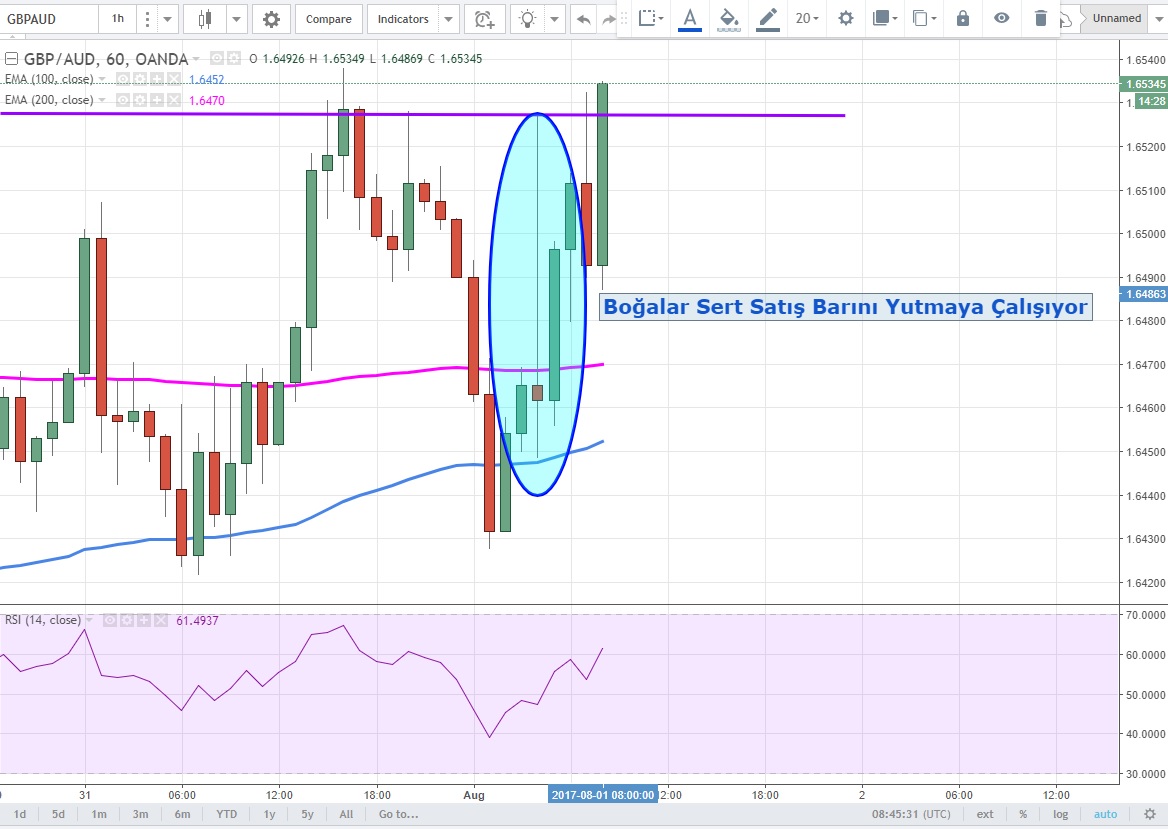Select the 5d time range
The height and width of the screenshot is (829, 1168).
[59, 814]
